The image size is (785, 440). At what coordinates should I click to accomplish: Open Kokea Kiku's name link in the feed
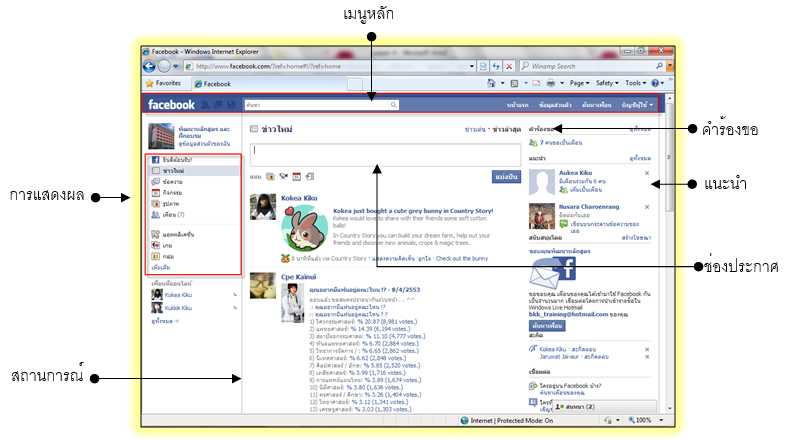click(x=299, y=198)
